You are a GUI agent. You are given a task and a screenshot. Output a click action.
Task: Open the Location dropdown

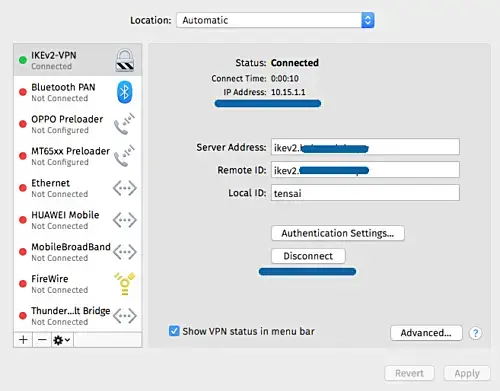pyautogui.click(x=275, y=20)
